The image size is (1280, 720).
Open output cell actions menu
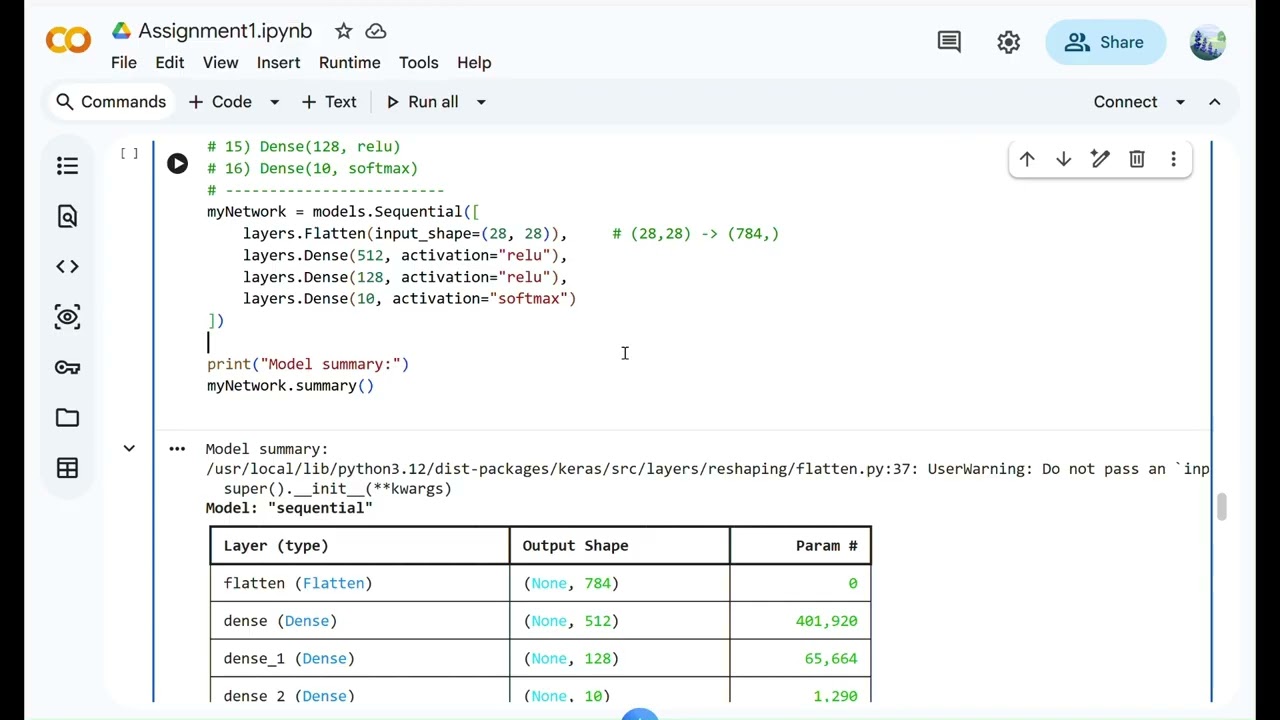177,449
